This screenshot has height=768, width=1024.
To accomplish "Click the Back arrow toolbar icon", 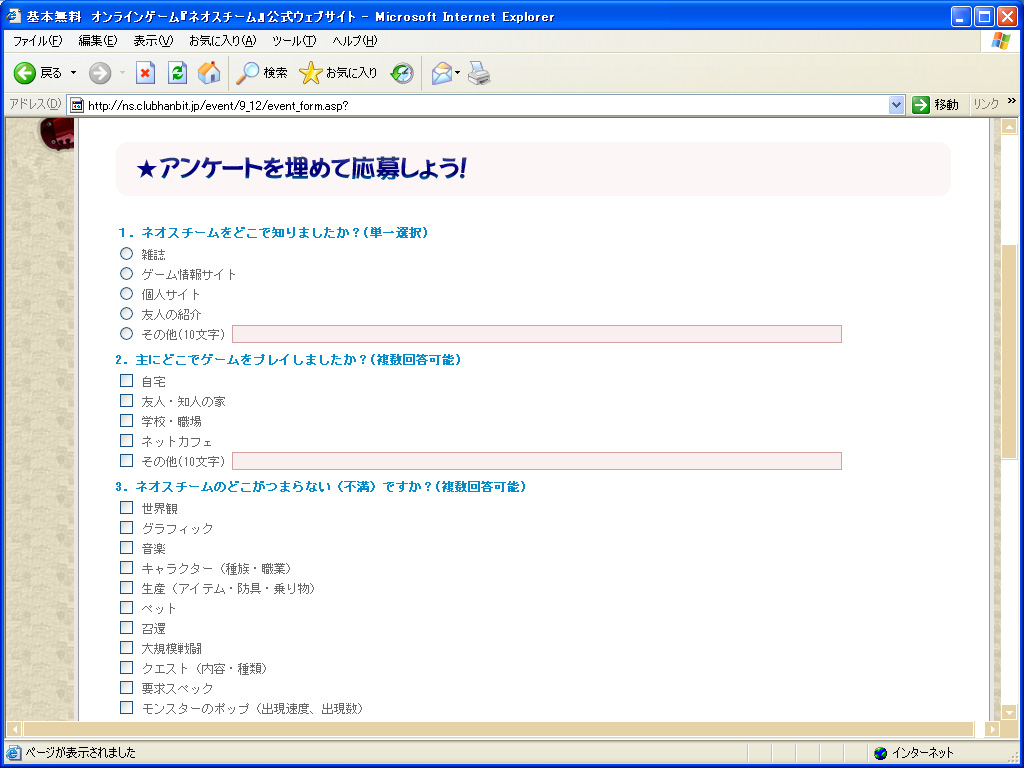I will click(x=25, y=73).
